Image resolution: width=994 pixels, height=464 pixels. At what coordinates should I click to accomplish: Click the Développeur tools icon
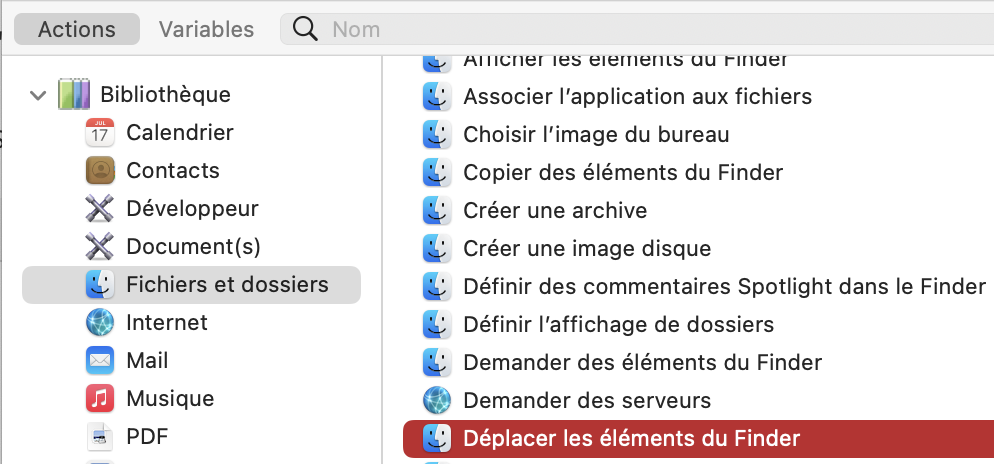pyautogui.click(x=100, y=209)
